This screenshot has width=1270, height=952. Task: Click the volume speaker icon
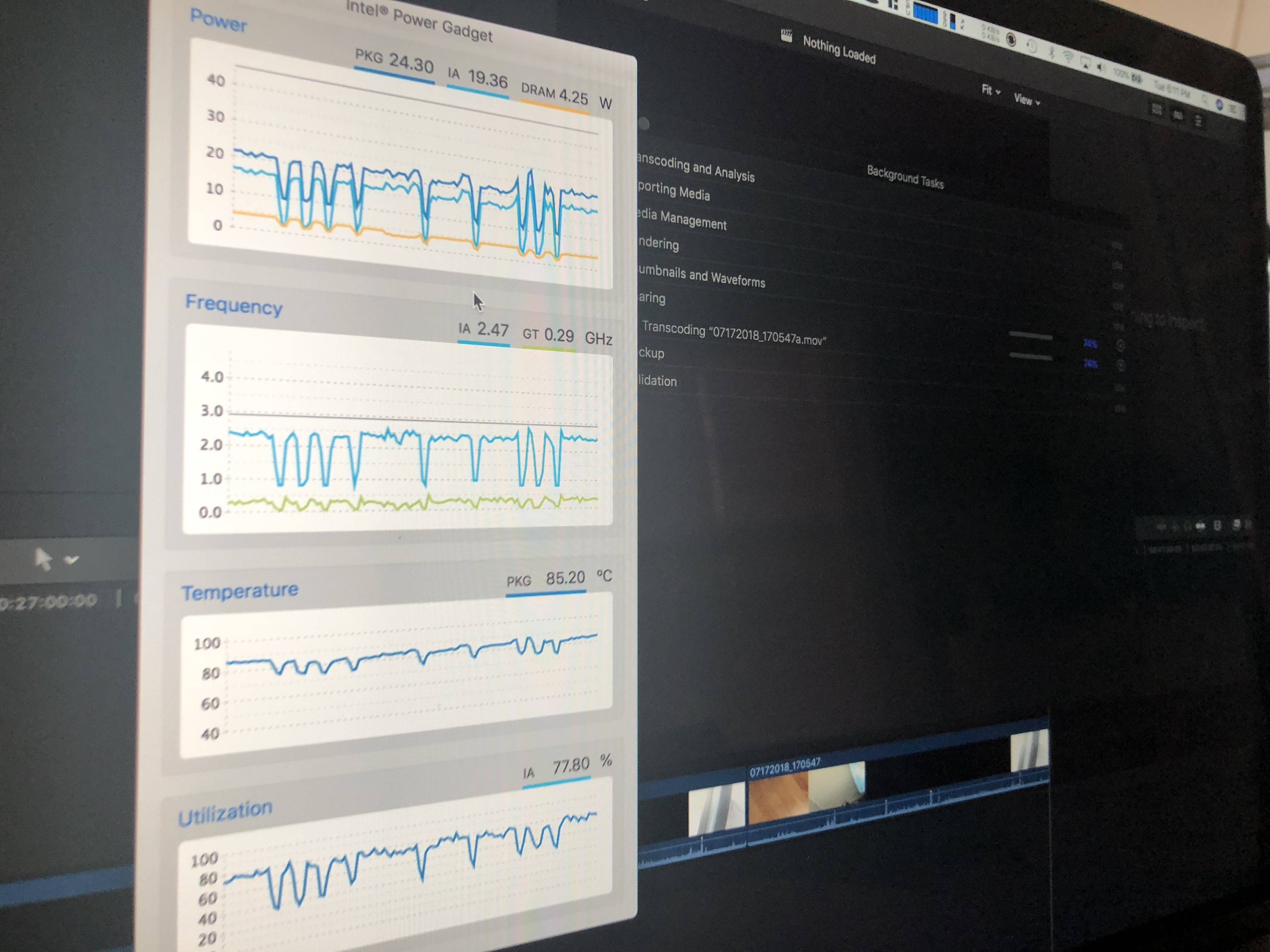pos(1100,67)
